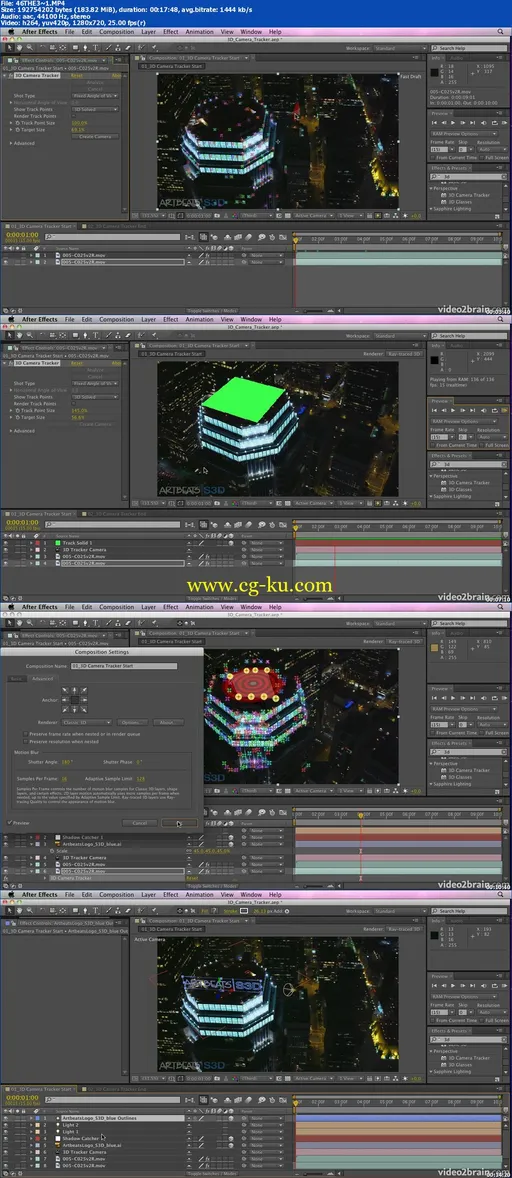The width and height of the screenshot is (512, 1178).
Task: Click next-frame button in the bottom frame Preview panel
Action: click(x=463, y=985)
